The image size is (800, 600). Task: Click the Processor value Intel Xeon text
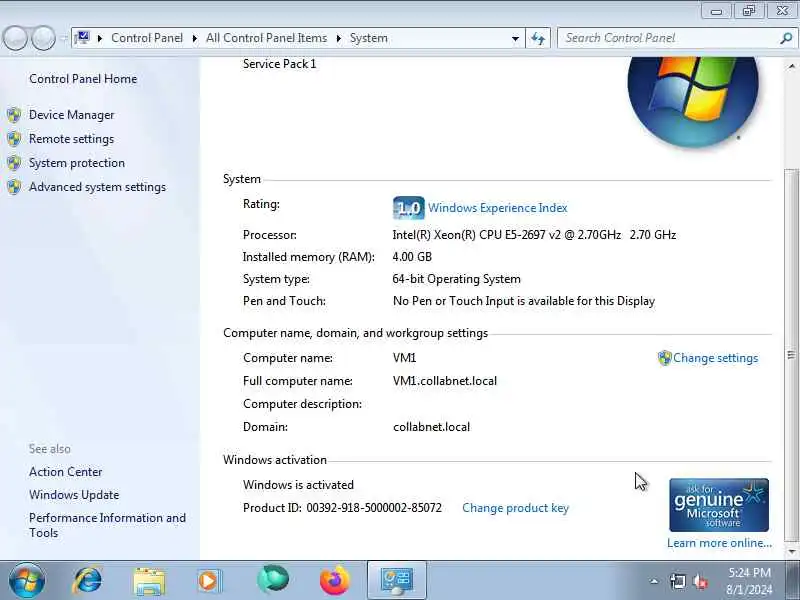(x=534, y=235)
